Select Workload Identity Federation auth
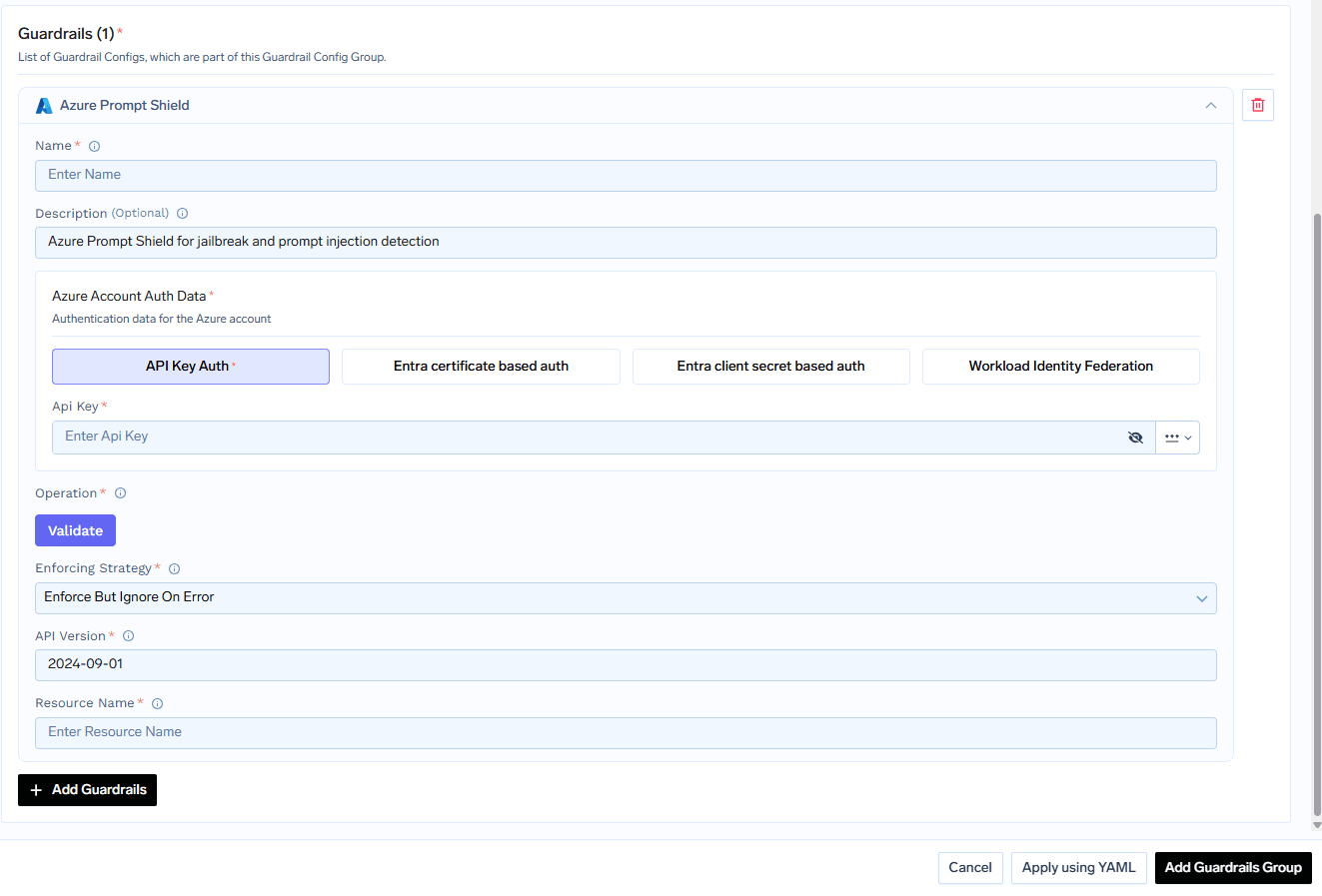1322x896 pixels. 1061,367
